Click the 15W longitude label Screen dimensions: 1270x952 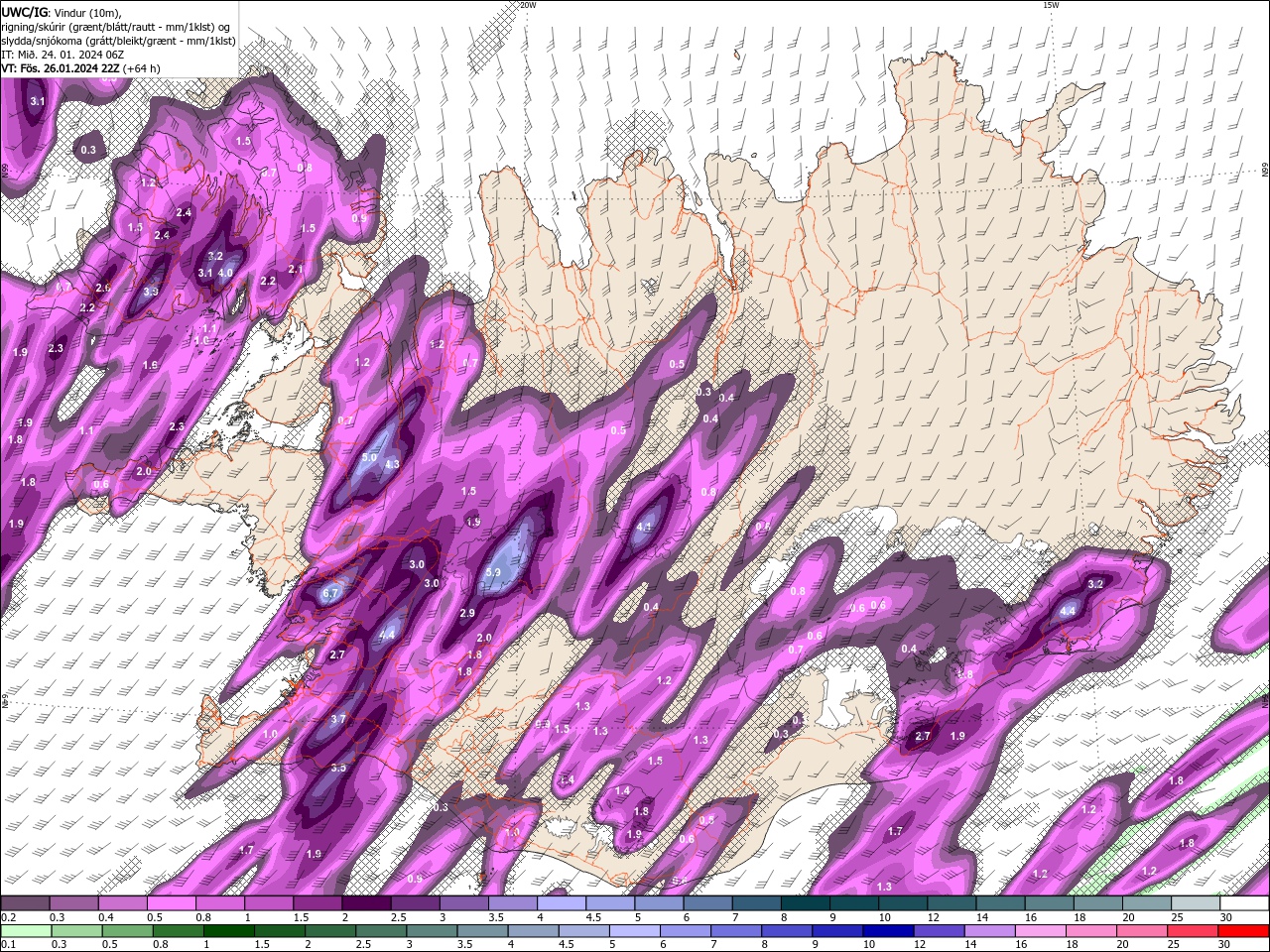click(1052, 5)
